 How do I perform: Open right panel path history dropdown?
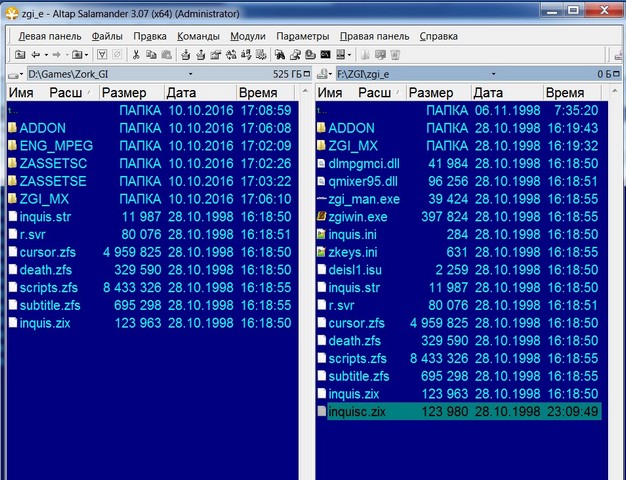pos(493,74)
